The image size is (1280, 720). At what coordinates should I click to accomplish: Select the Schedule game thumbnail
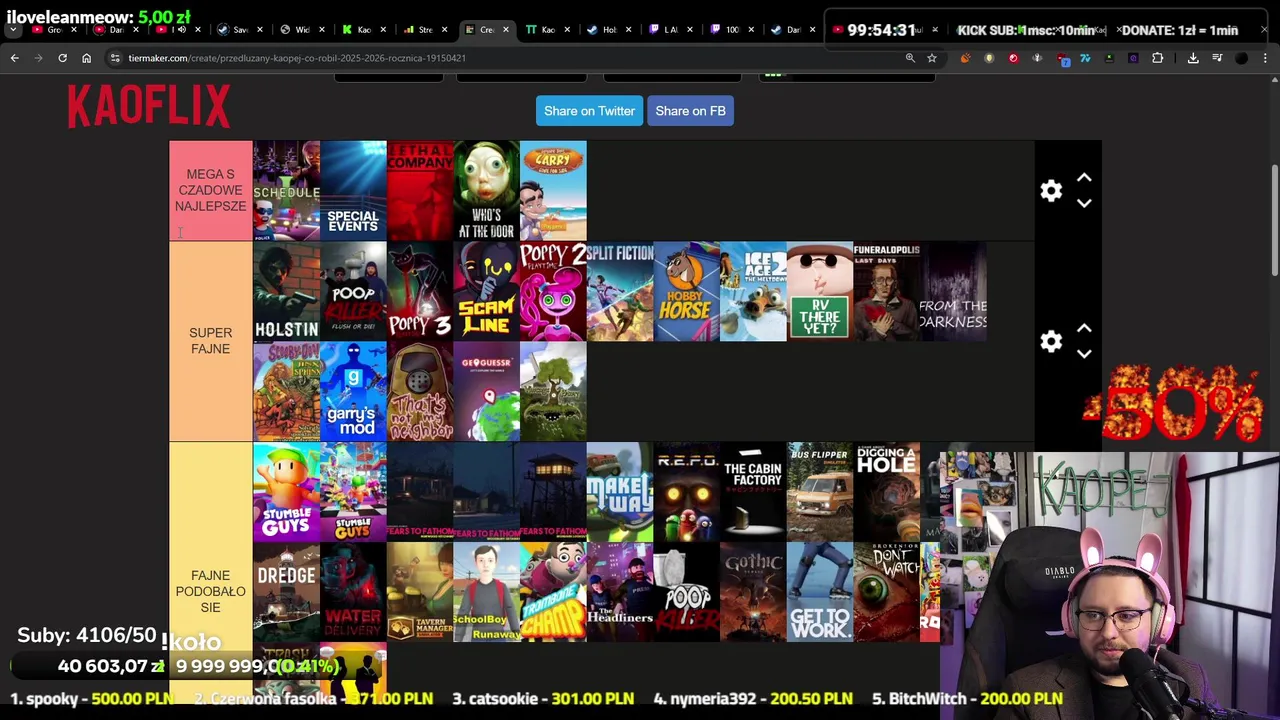click(286, 191)
